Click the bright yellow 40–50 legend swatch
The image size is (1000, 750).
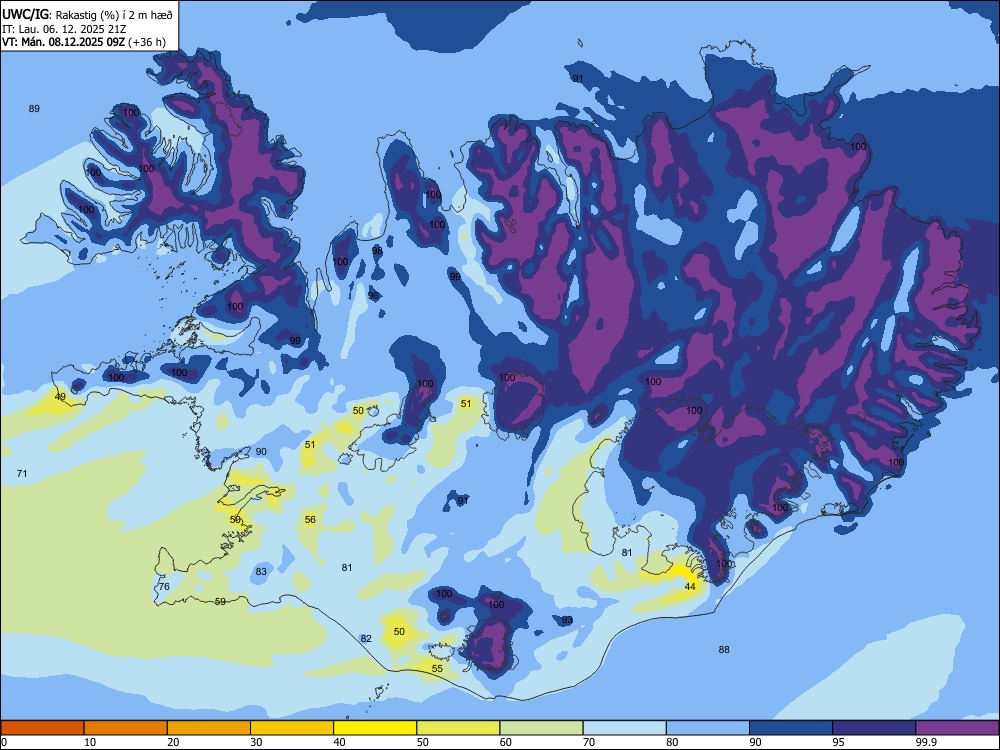click(375, 728)
